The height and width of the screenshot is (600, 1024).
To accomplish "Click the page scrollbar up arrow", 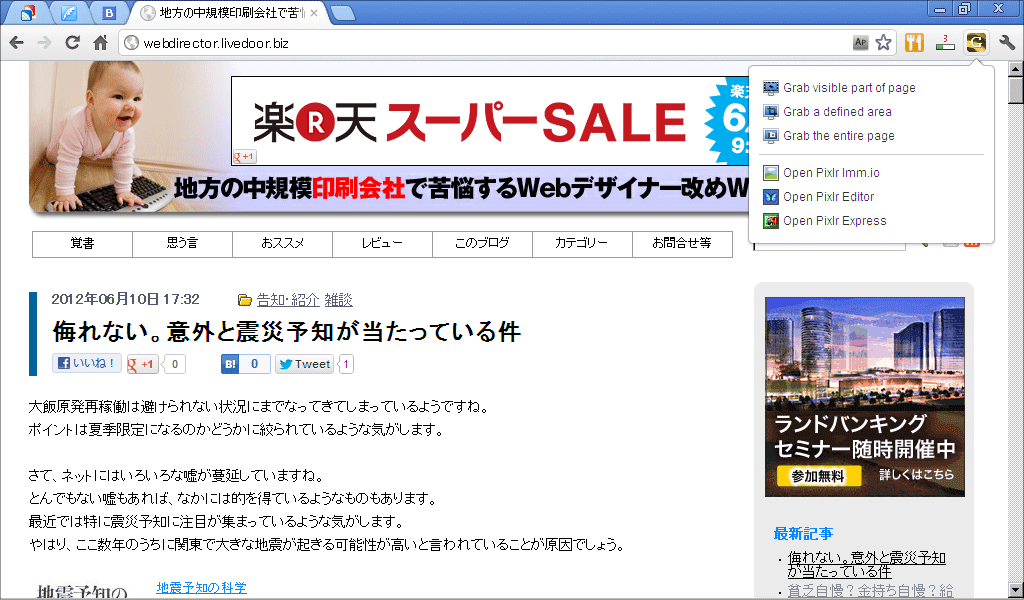I will (x=1016, y=69).
